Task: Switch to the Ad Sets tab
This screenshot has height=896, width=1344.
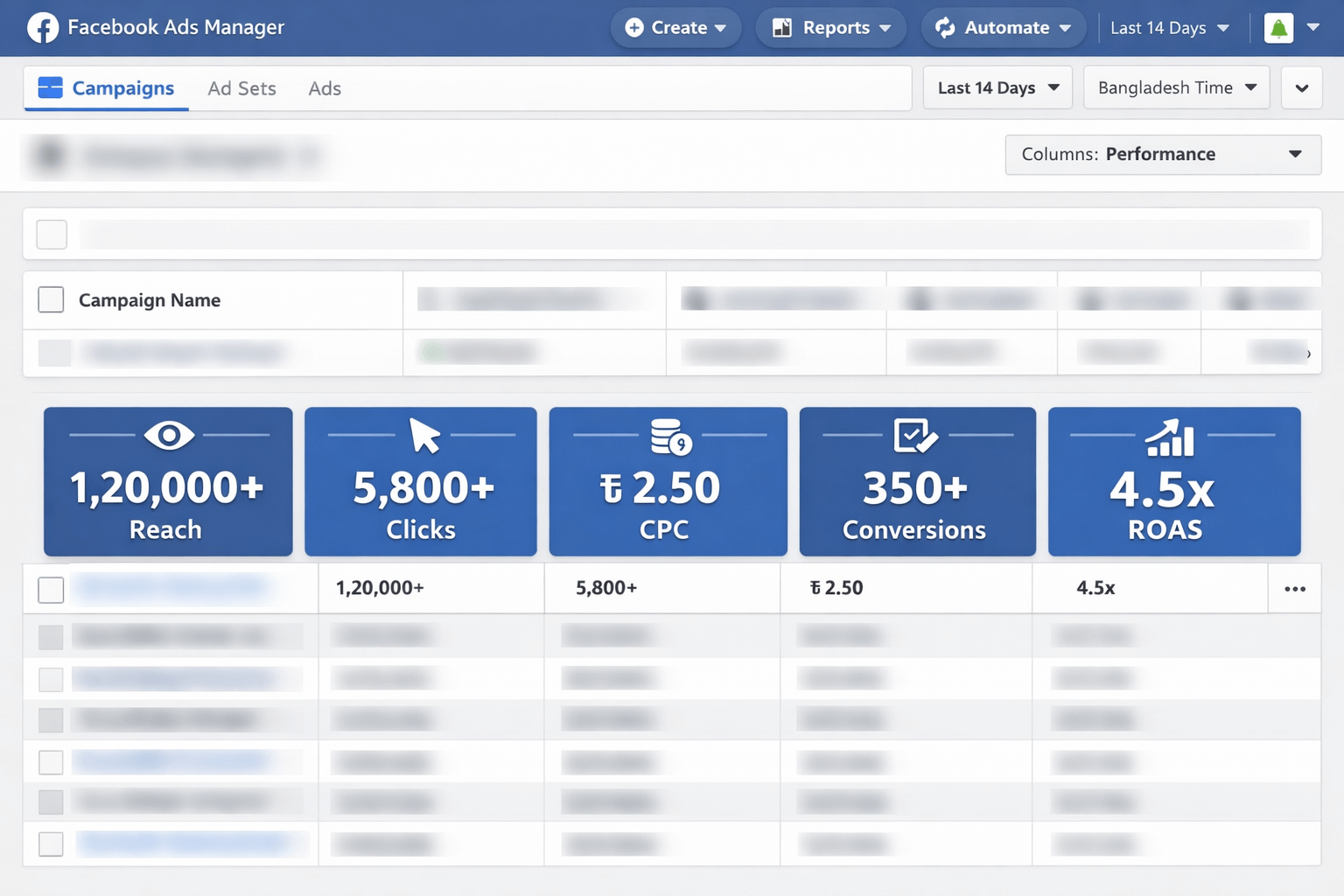Action: [x=241, y=88]
